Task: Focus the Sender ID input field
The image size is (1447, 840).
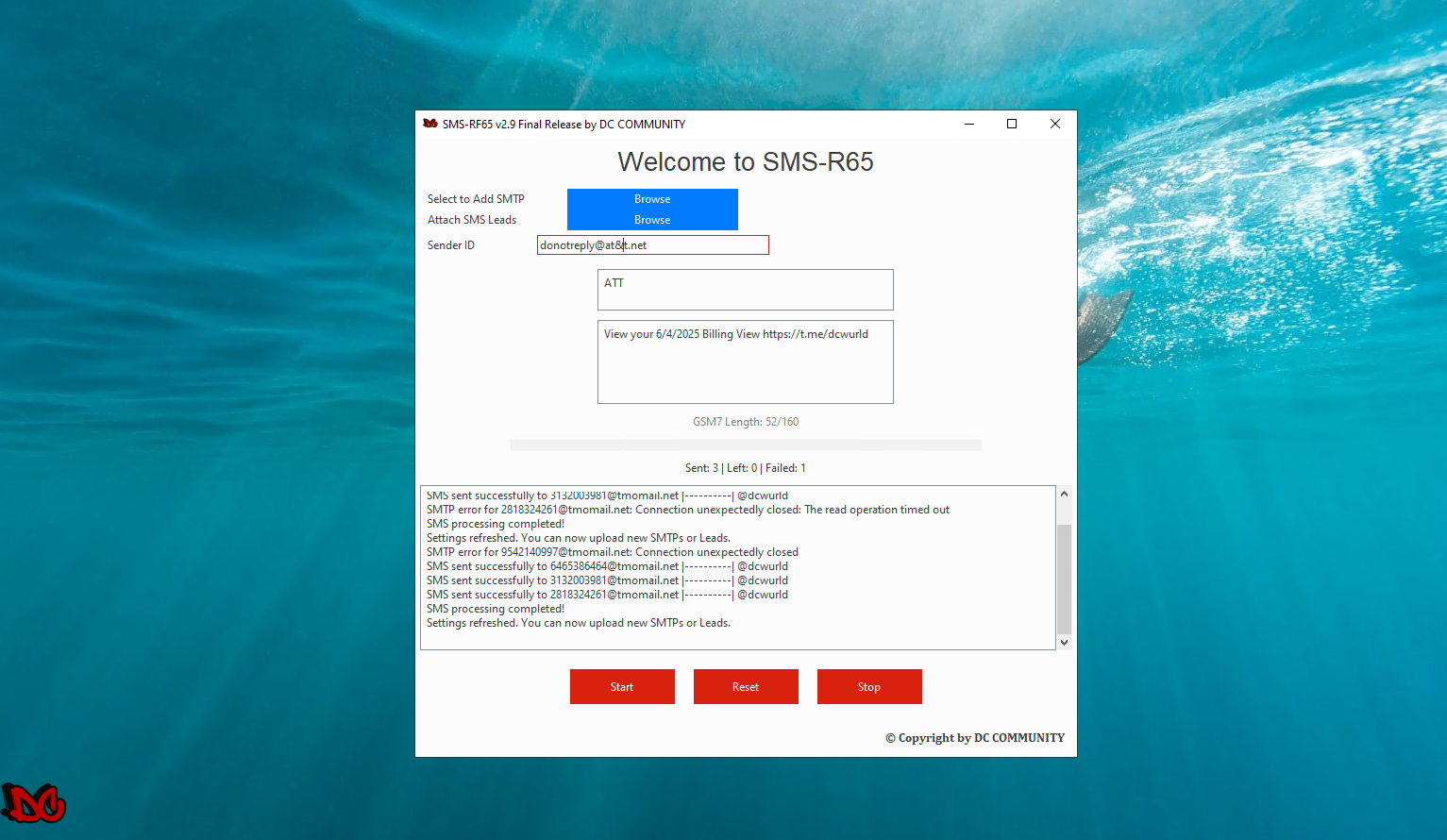Action: pos(653,245)
